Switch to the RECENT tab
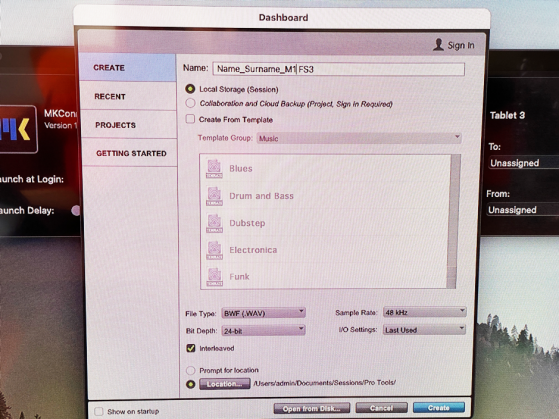Image resolution: width=559 pixels, height=419 pixels. (128, 96)
